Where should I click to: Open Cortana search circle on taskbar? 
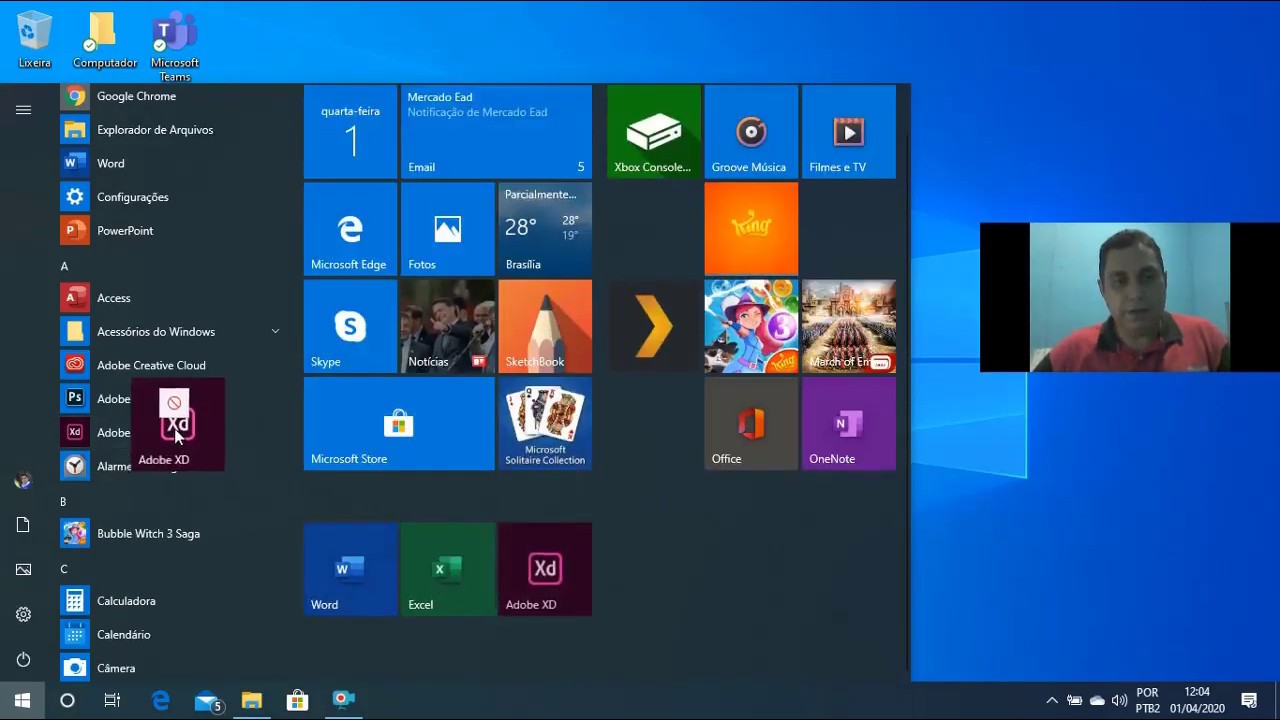coord(67,701)
